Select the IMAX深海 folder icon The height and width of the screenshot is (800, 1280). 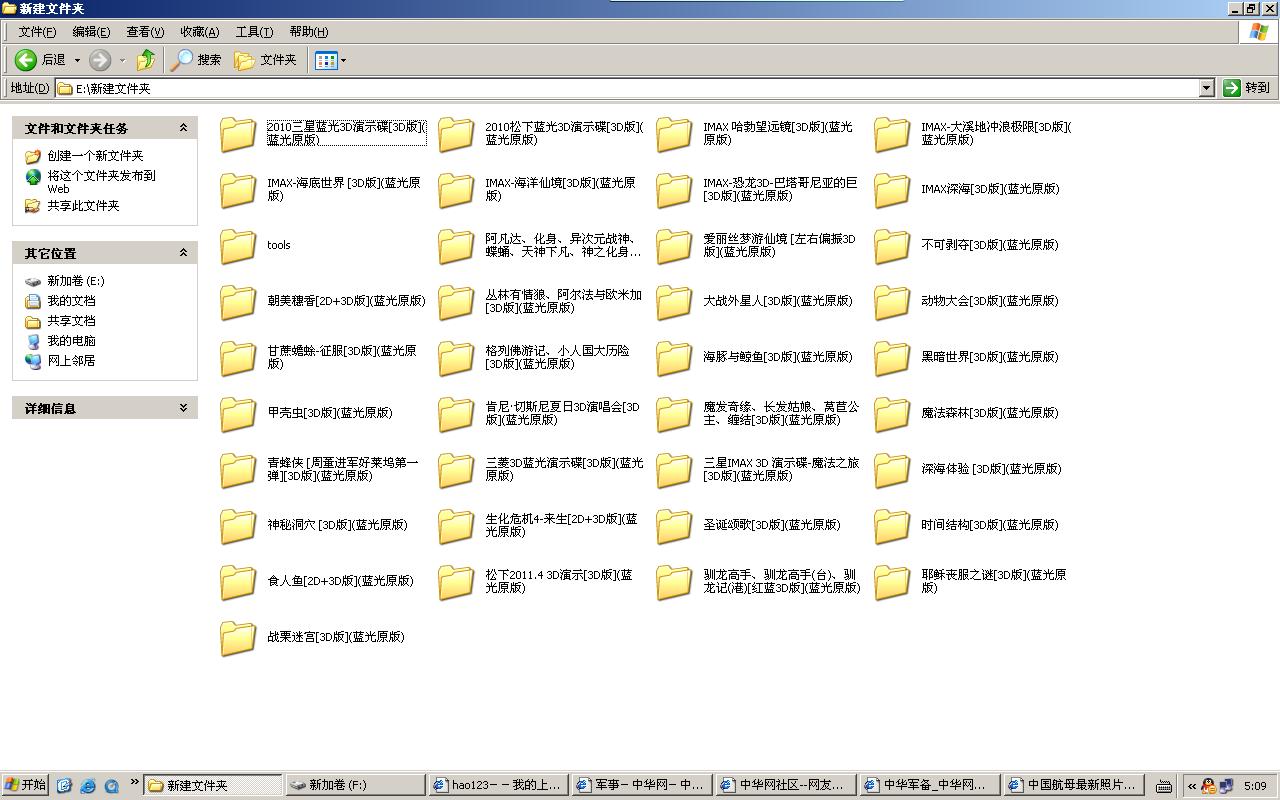click(x=892, y=189)
